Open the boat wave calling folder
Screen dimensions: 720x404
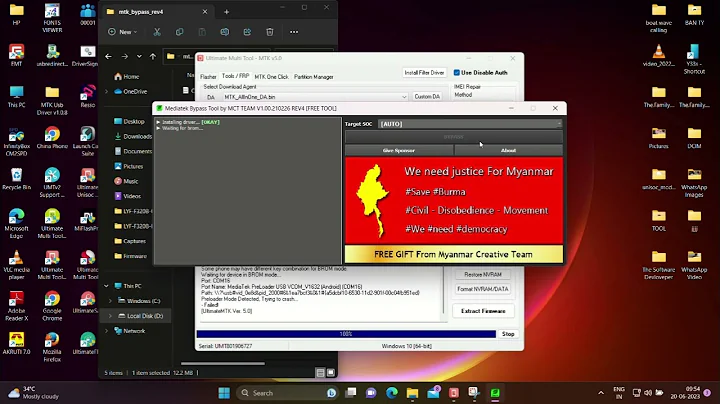click(x=658, y=18)
